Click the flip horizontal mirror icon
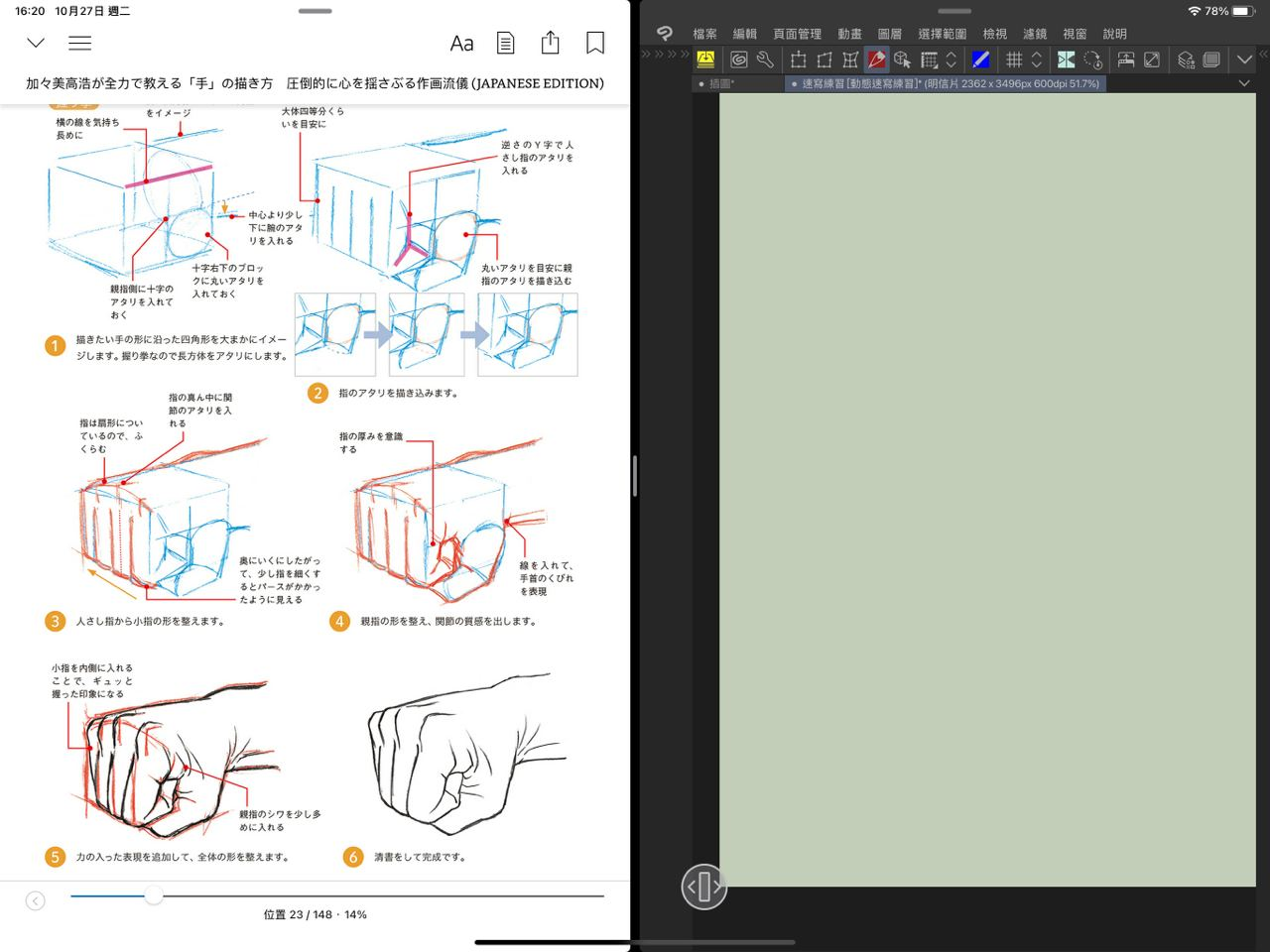Image resolution: width=1270 pixels, height=952 pixels. [1067, 59]
